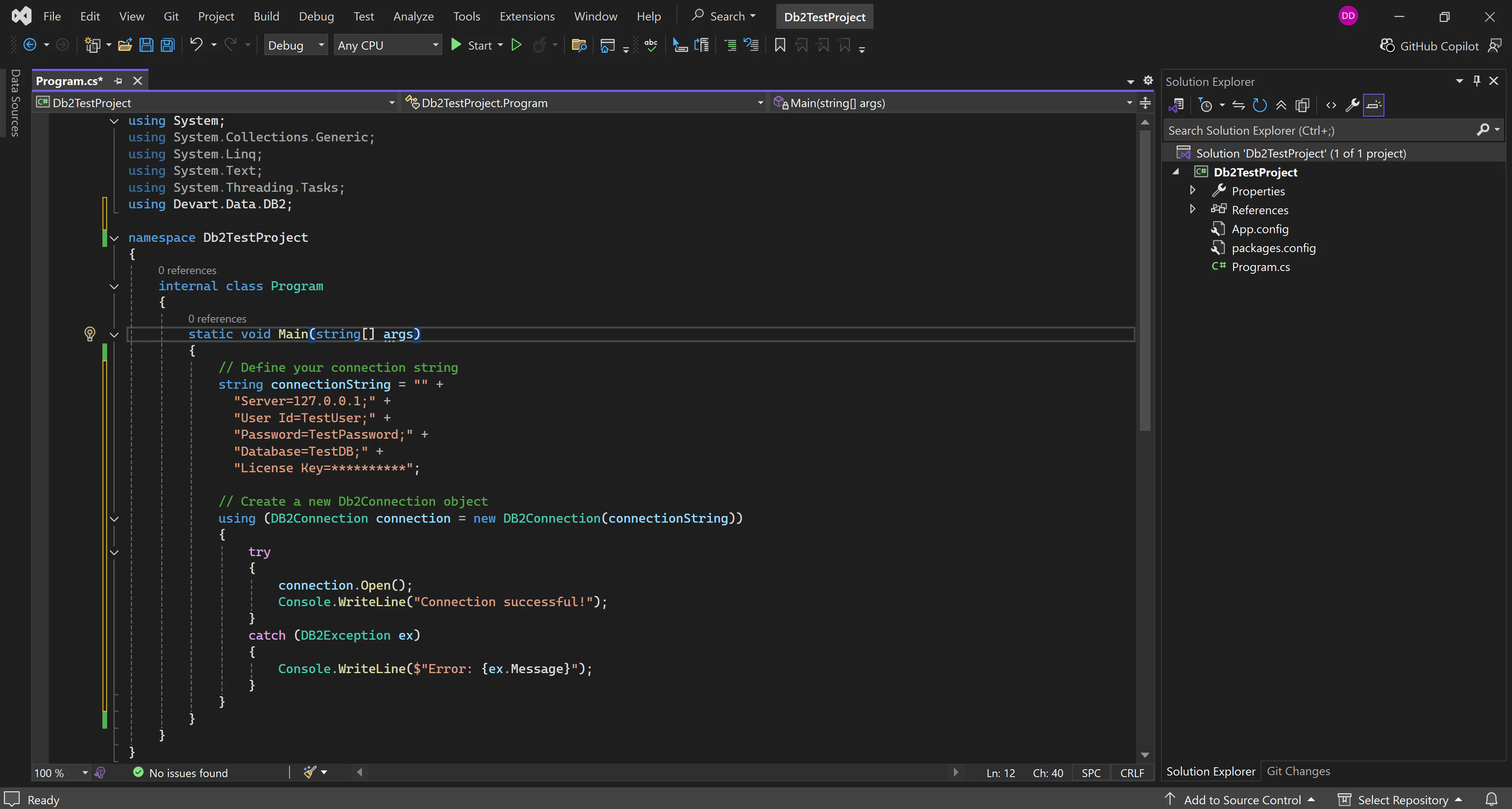Open the Extensions menu
Image resolution: width=1512 pixels, height=809 pixels.
point(527,17)
